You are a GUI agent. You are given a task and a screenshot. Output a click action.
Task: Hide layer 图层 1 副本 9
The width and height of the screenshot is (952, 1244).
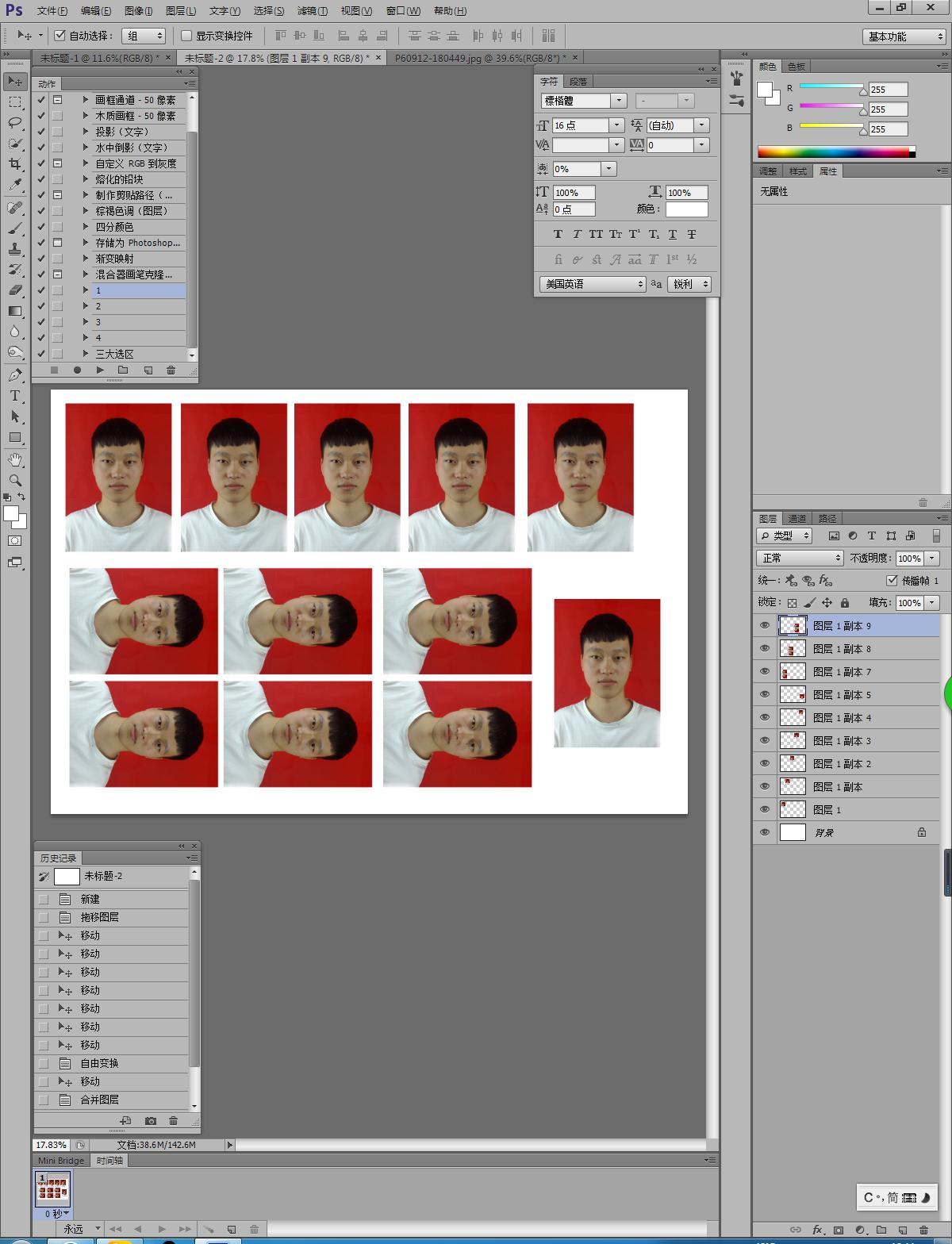[765, 625]
